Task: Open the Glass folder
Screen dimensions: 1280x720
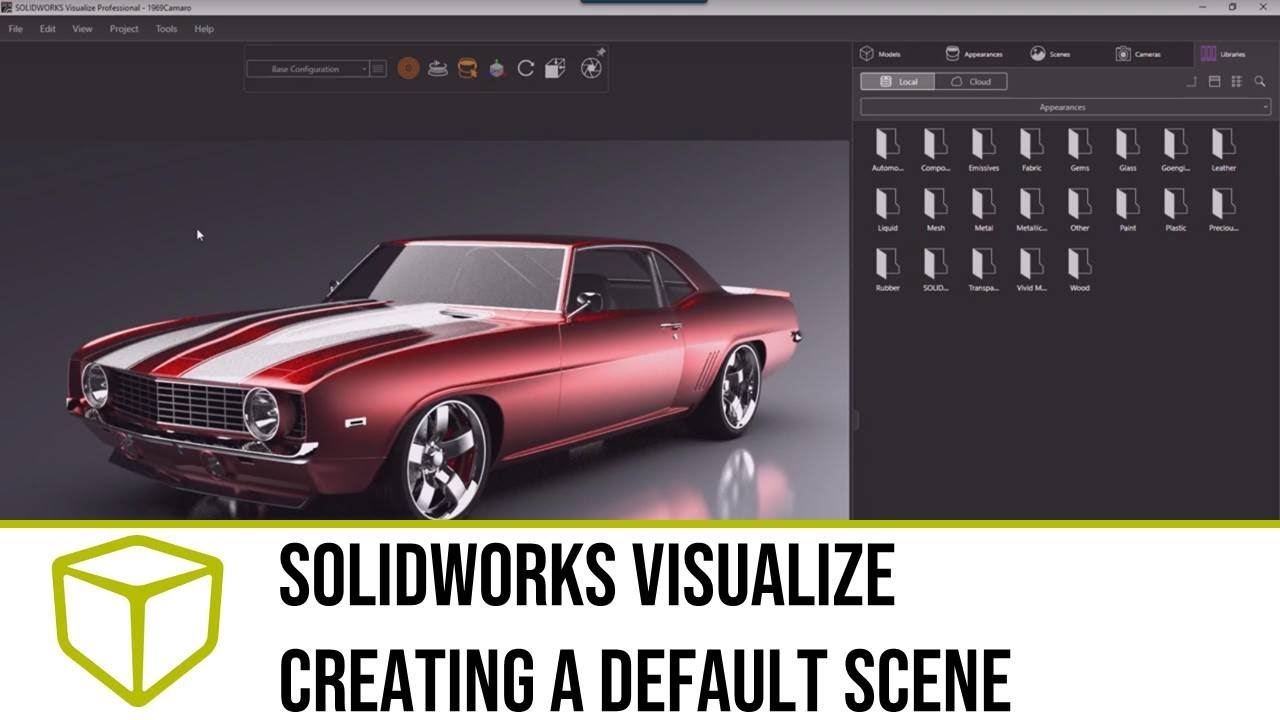Action: pyautogui.click(x=1127, y=150)
